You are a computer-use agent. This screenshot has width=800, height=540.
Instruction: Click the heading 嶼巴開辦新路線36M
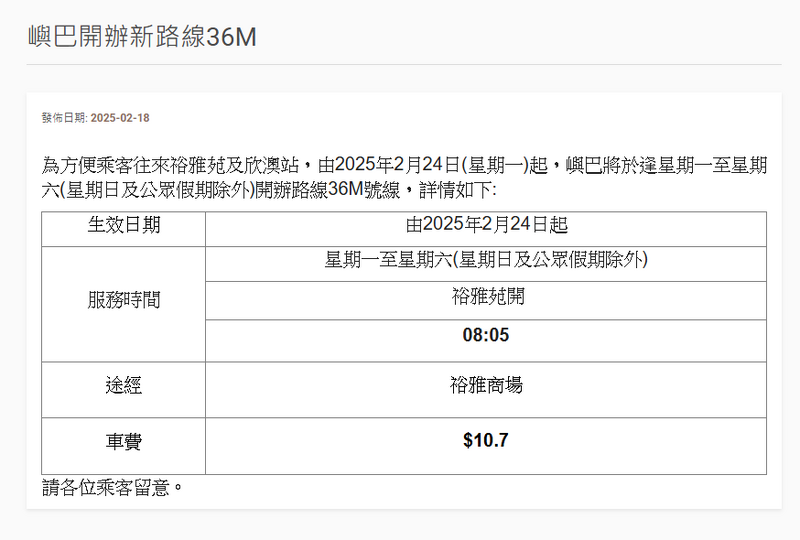[142, 37]
